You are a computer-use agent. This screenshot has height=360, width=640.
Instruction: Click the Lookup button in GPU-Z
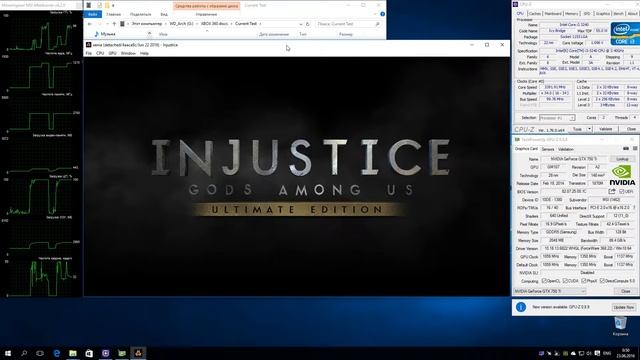622,159
